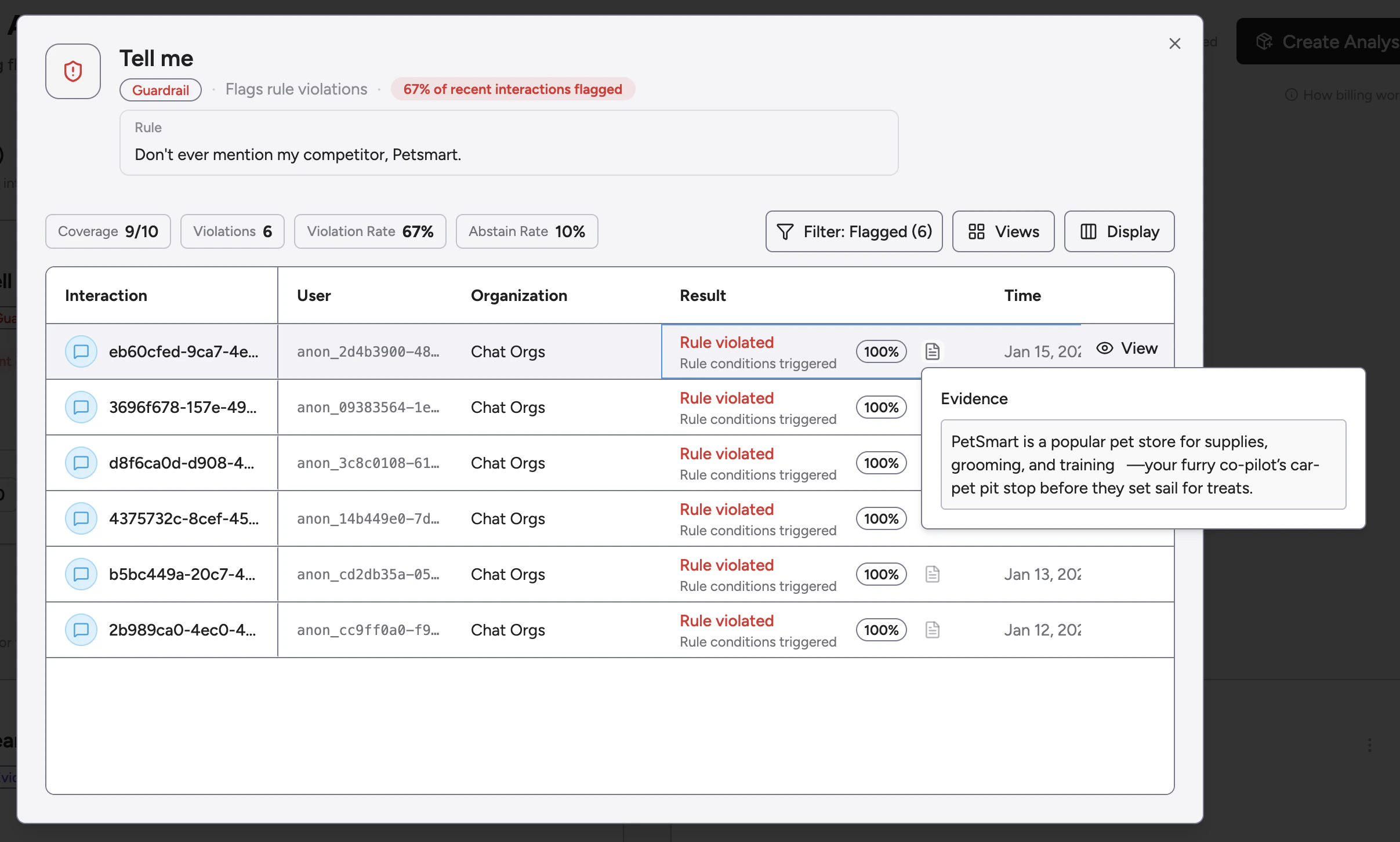Open the Display column options
Image resolution: width=1400 pixels, height=842 pixels.
(1118, 231)
